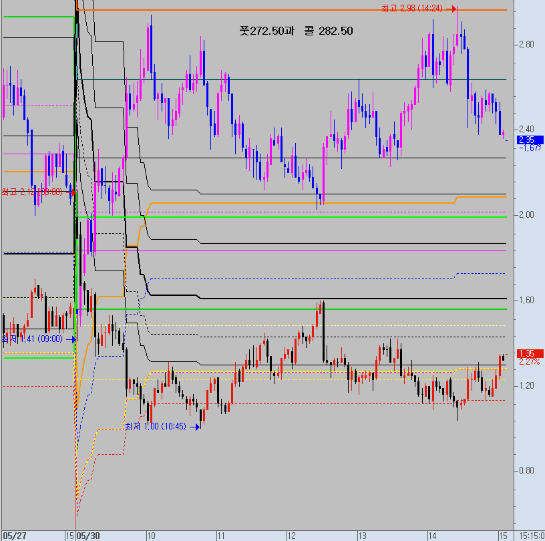Viewport: 545px width, 541px height.
Task: Click the 2.27% change label in red
Action: (530, 362)
